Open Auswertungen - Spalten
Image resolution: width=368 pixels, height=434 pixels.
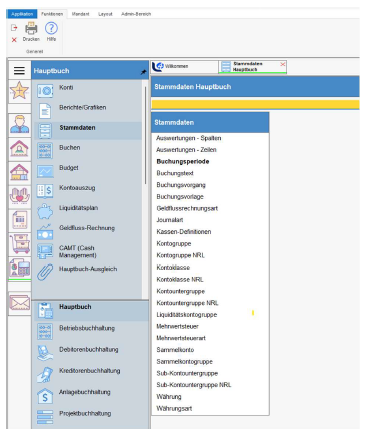(189, 138)
